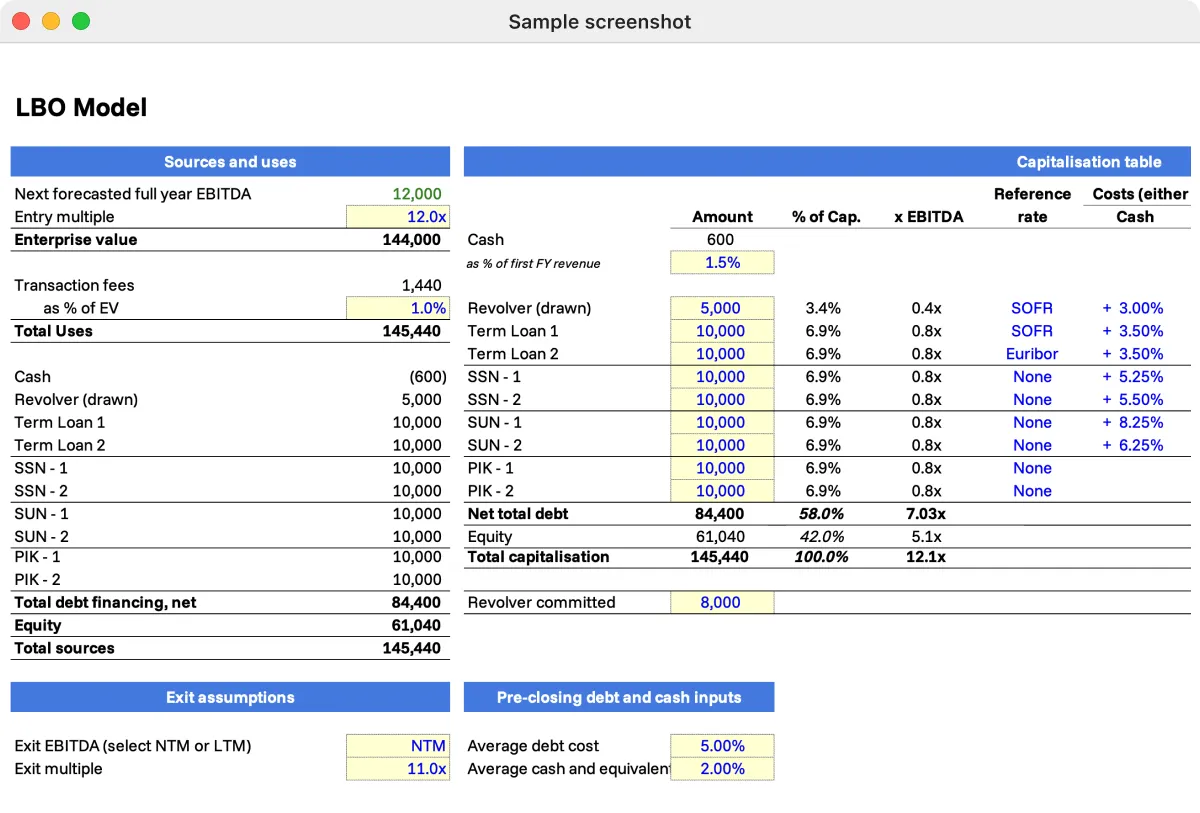
Task: Select the Net total debt row value
Action: click(x=722, y=513)
